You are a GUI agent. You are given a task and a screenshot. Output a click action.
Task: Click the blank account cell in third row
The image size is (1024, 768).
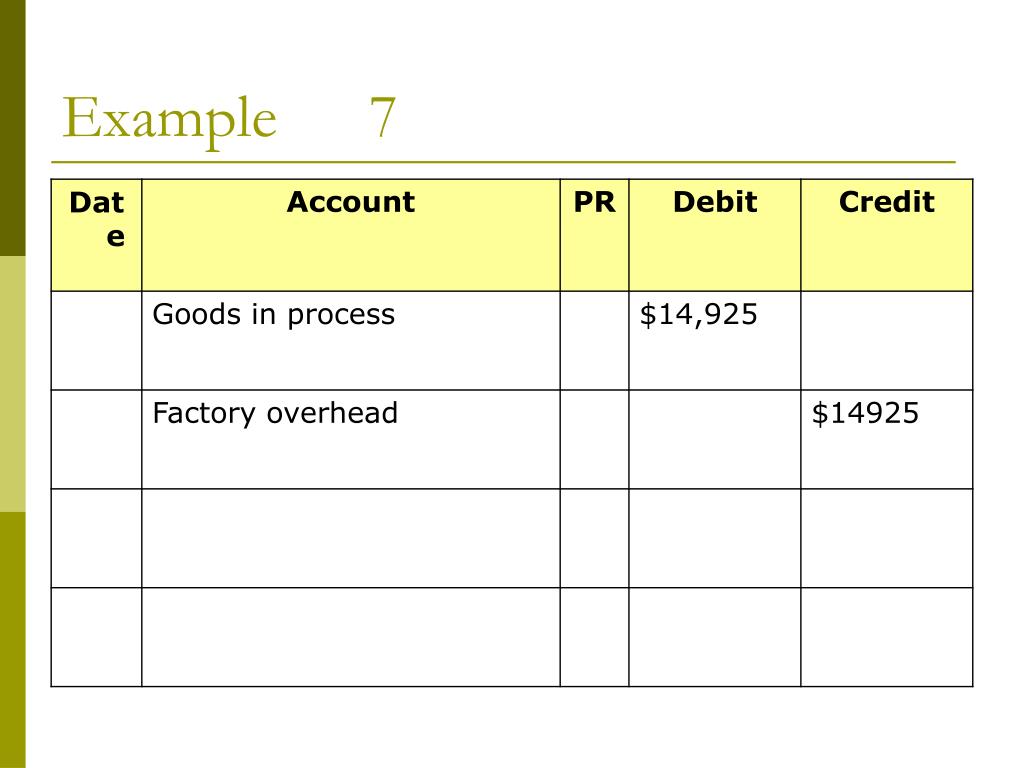[351, 538]
